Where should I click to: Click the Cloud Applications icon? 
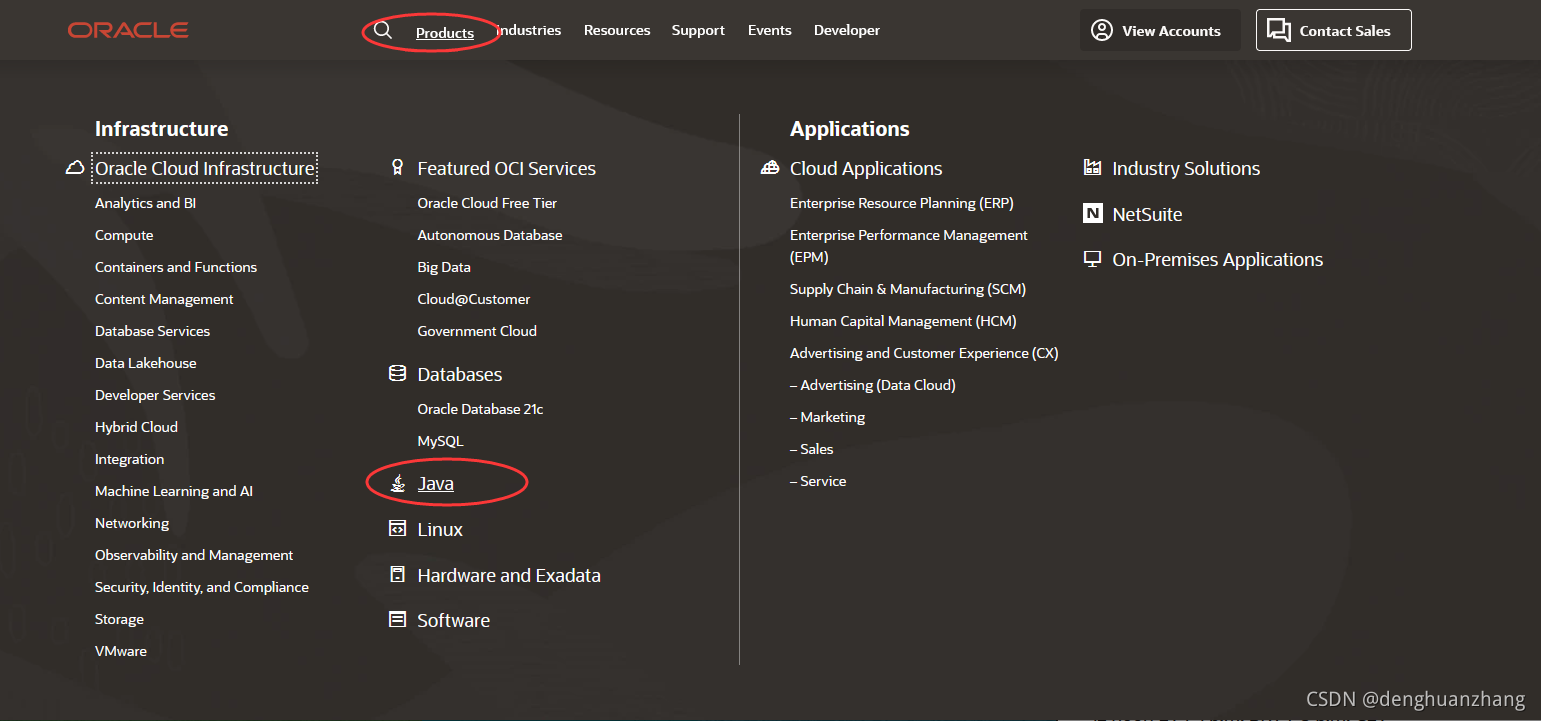coord(770,168)
